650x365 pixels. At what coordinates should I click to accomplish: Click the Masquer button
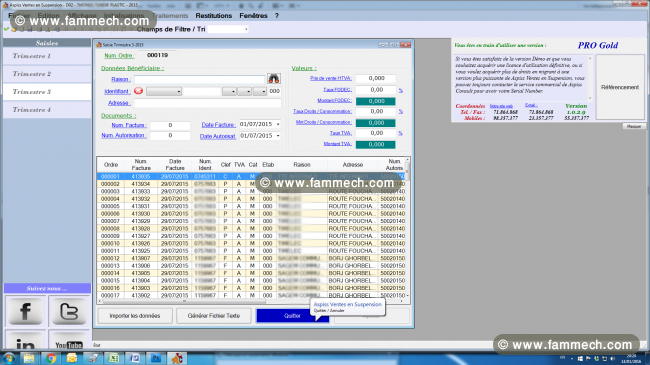click(x=634, y=126)
